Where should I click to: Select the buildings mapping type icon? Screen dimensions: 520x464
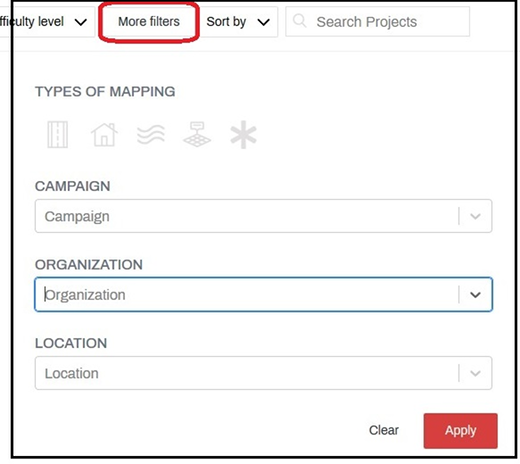[104, 135]
